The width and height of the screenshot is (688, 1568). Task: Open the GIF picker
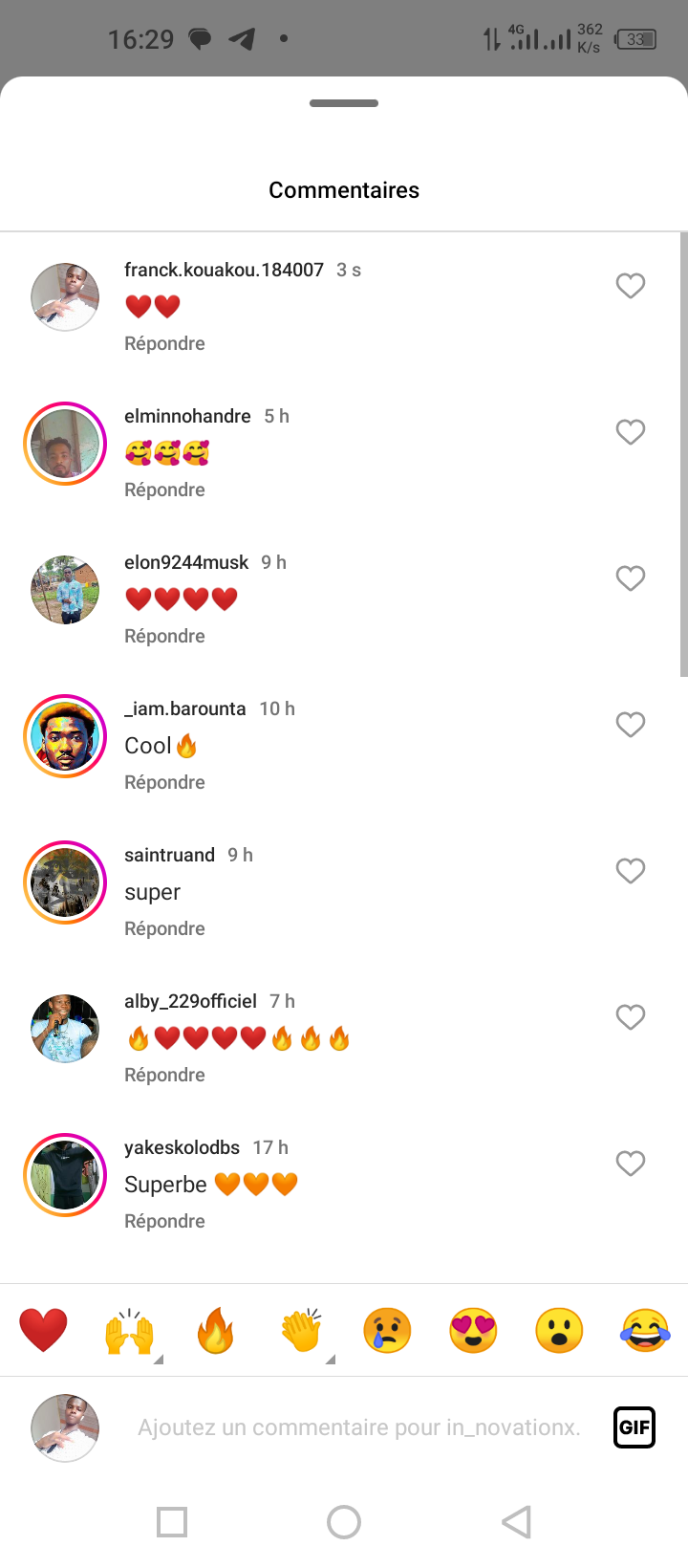(634, 1427)
